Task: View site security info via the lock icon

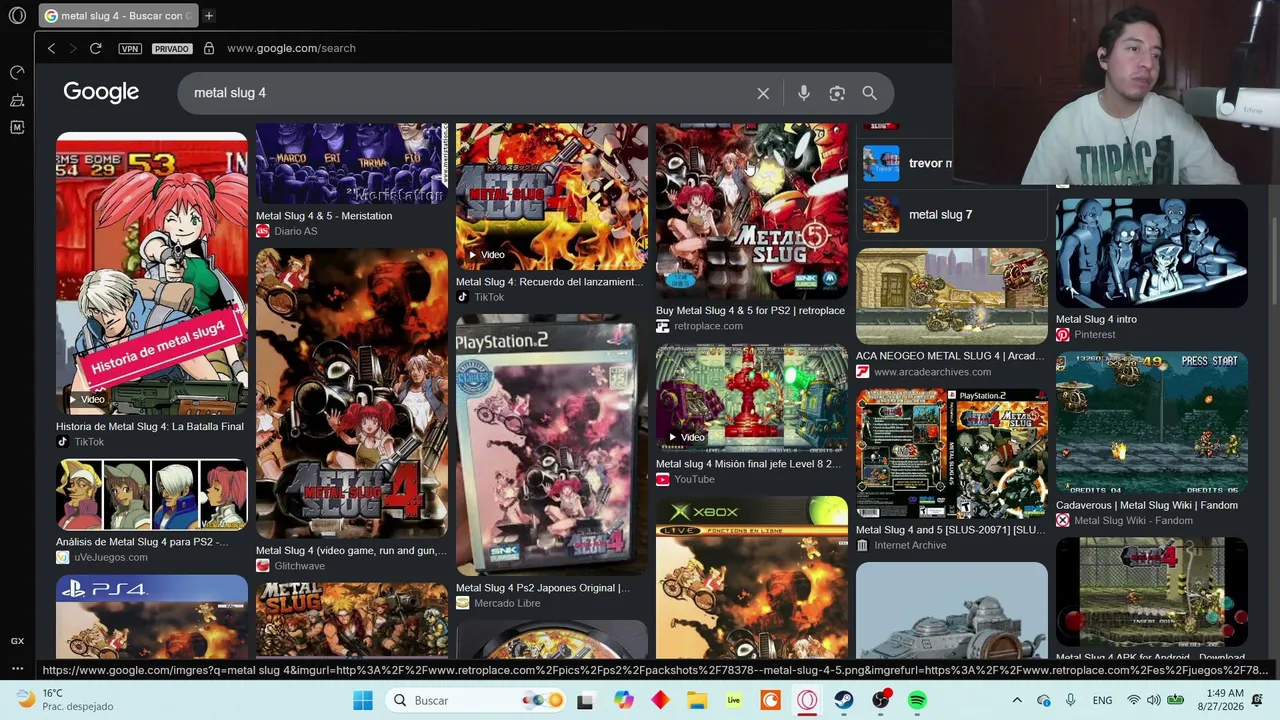Action: [x=208, y=48]
